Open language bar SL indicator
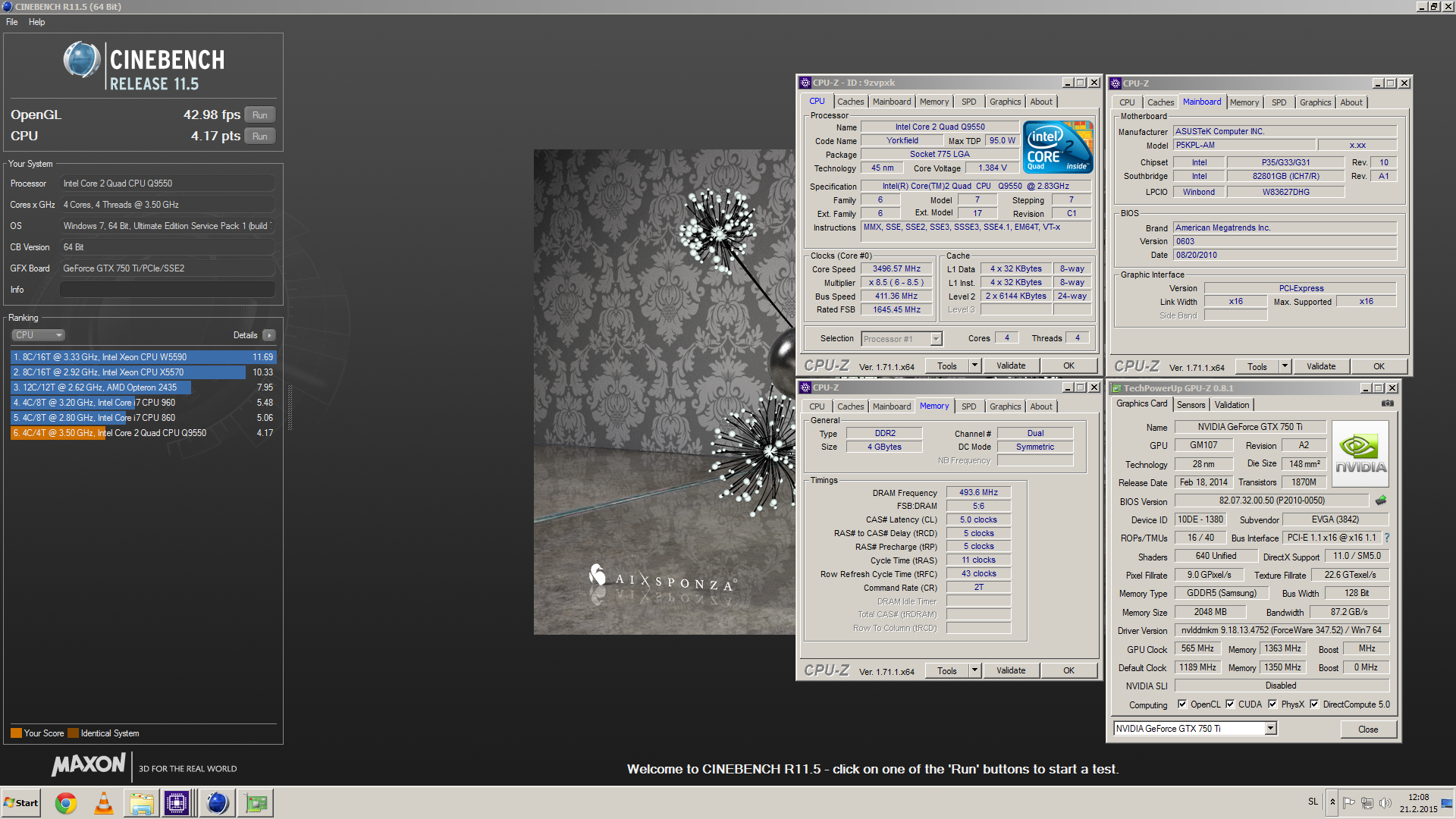Screen dimensions: 1456x819 1313,802
